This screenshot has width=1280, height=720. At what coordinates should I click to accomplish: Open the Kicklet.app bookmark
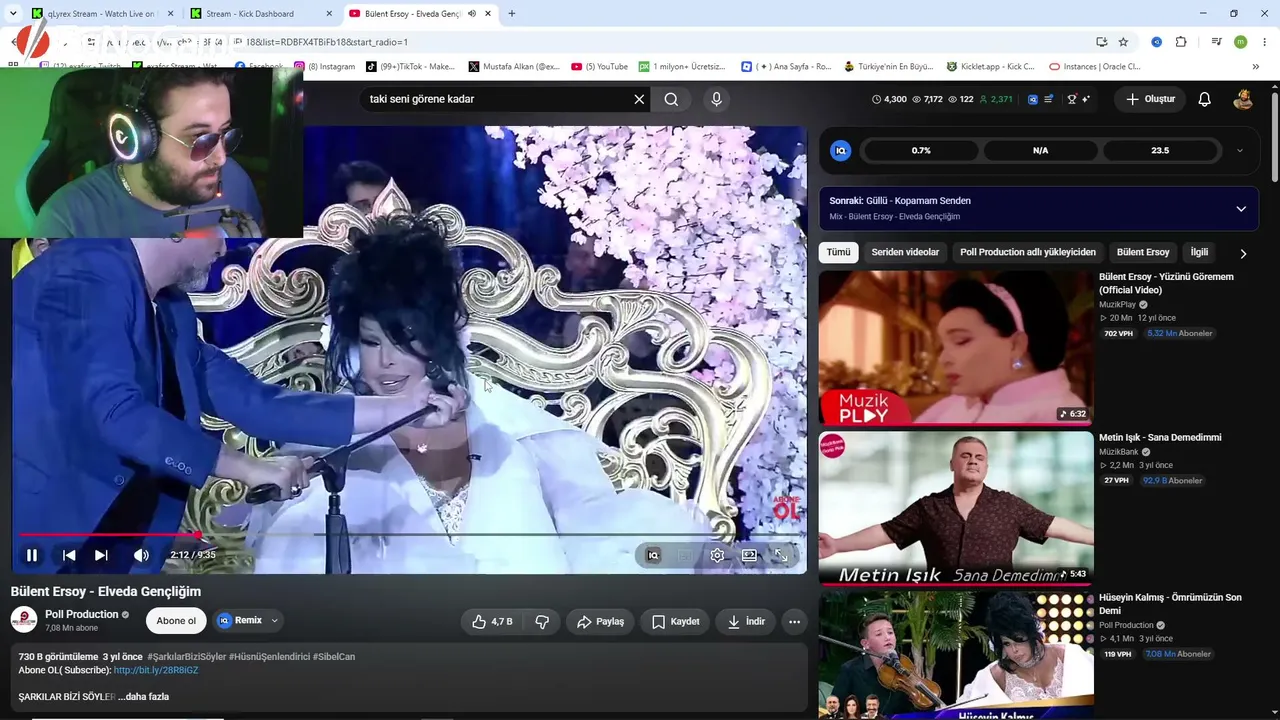(991, 67)
